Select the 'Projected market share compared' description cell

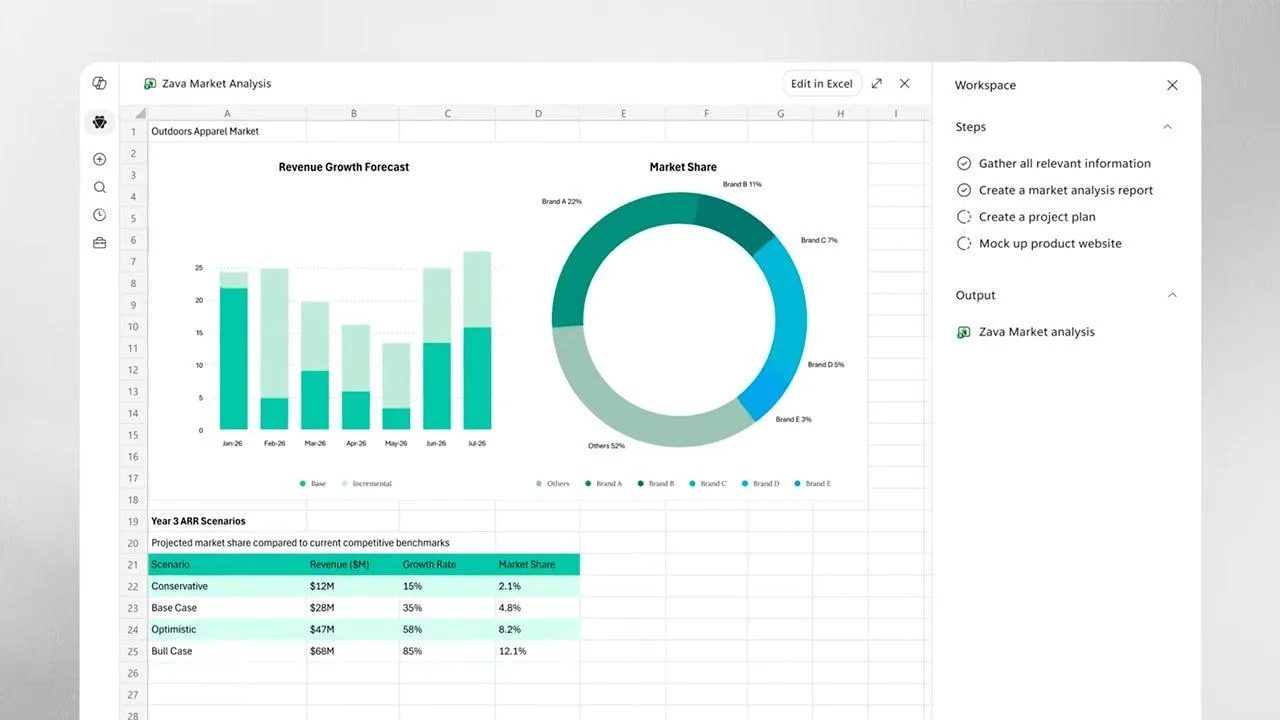pos(300,543)
